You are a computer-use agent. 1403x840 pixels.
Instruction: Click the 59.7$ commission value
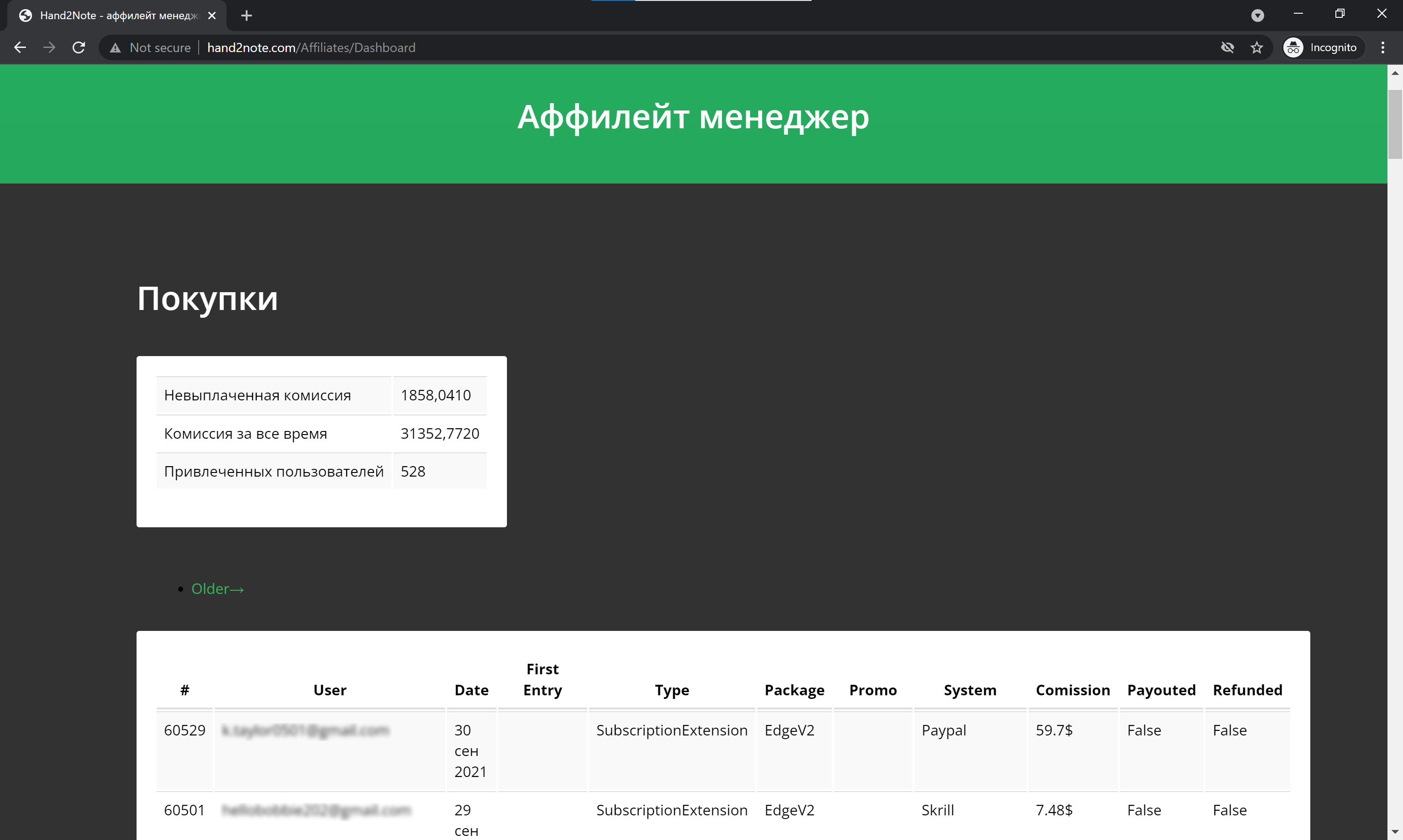pos(1054,730)
